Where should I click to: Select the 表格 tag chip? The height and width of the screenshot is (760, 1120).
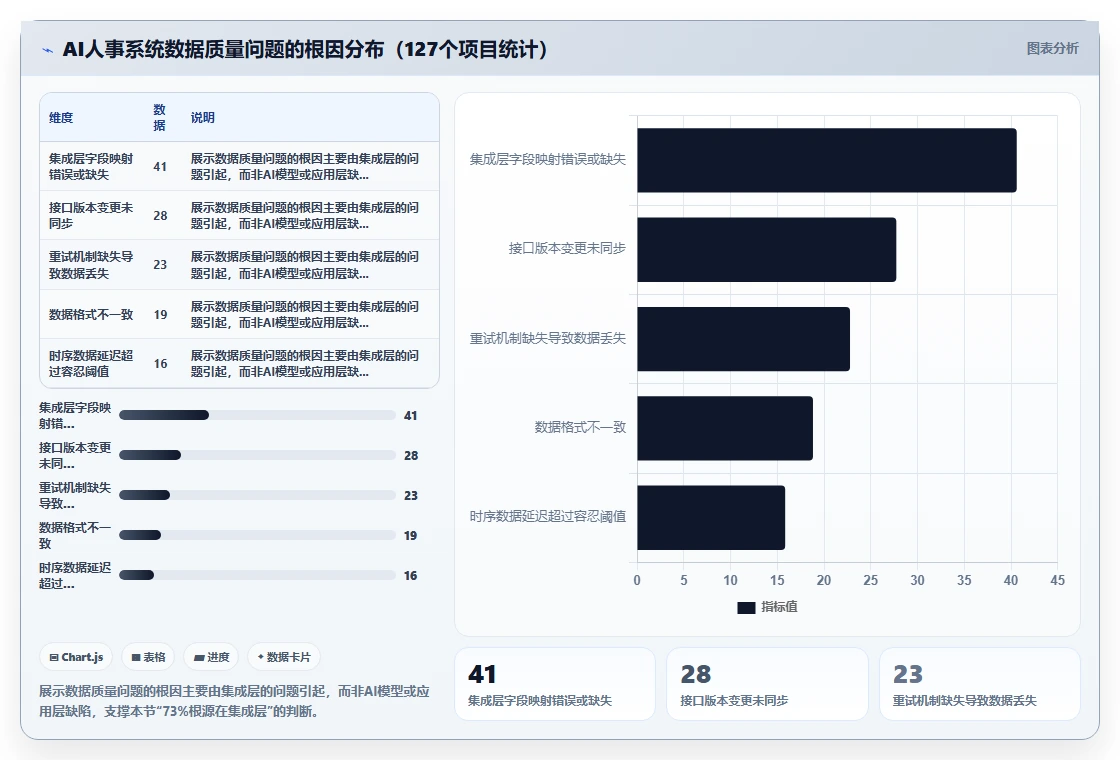click(x=149, y=657)
